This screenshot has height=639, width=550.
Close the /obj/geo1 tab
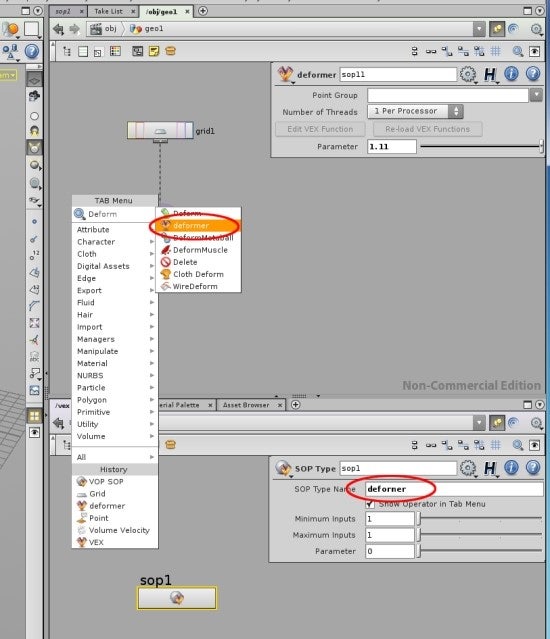[187, 11]
